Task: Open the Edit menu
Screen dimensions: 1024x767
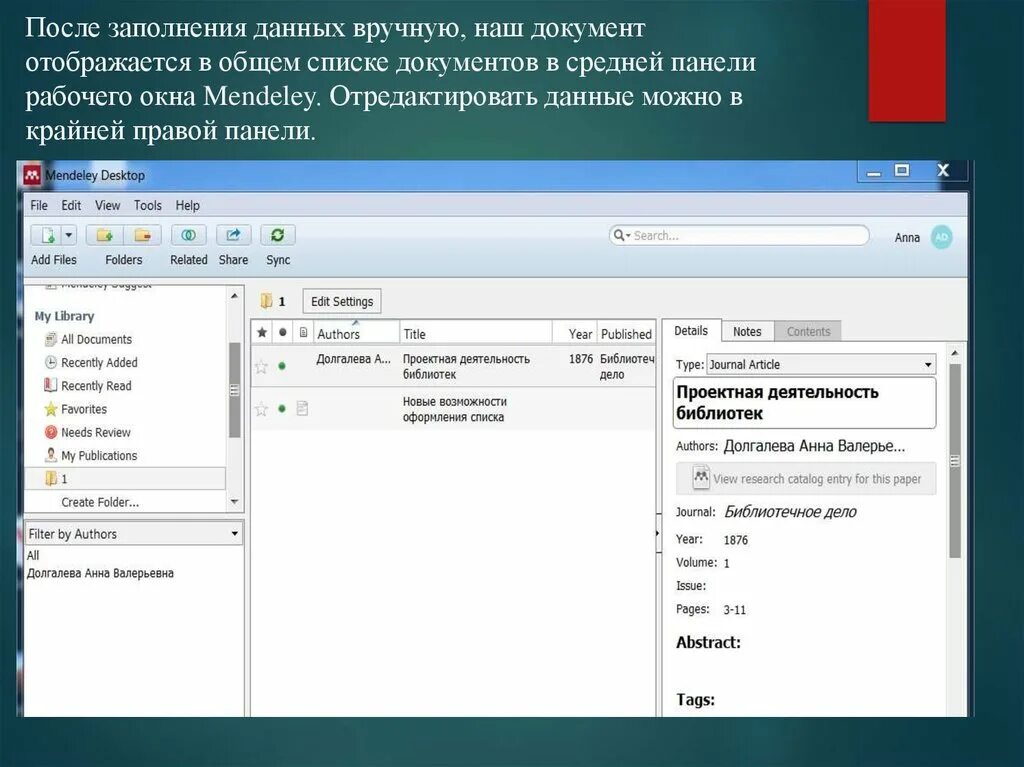Action: point(71,205)
